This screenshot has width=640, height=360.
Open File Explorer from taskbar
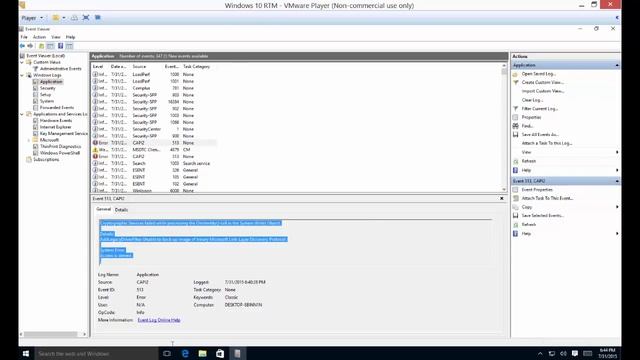click(202, 353)
